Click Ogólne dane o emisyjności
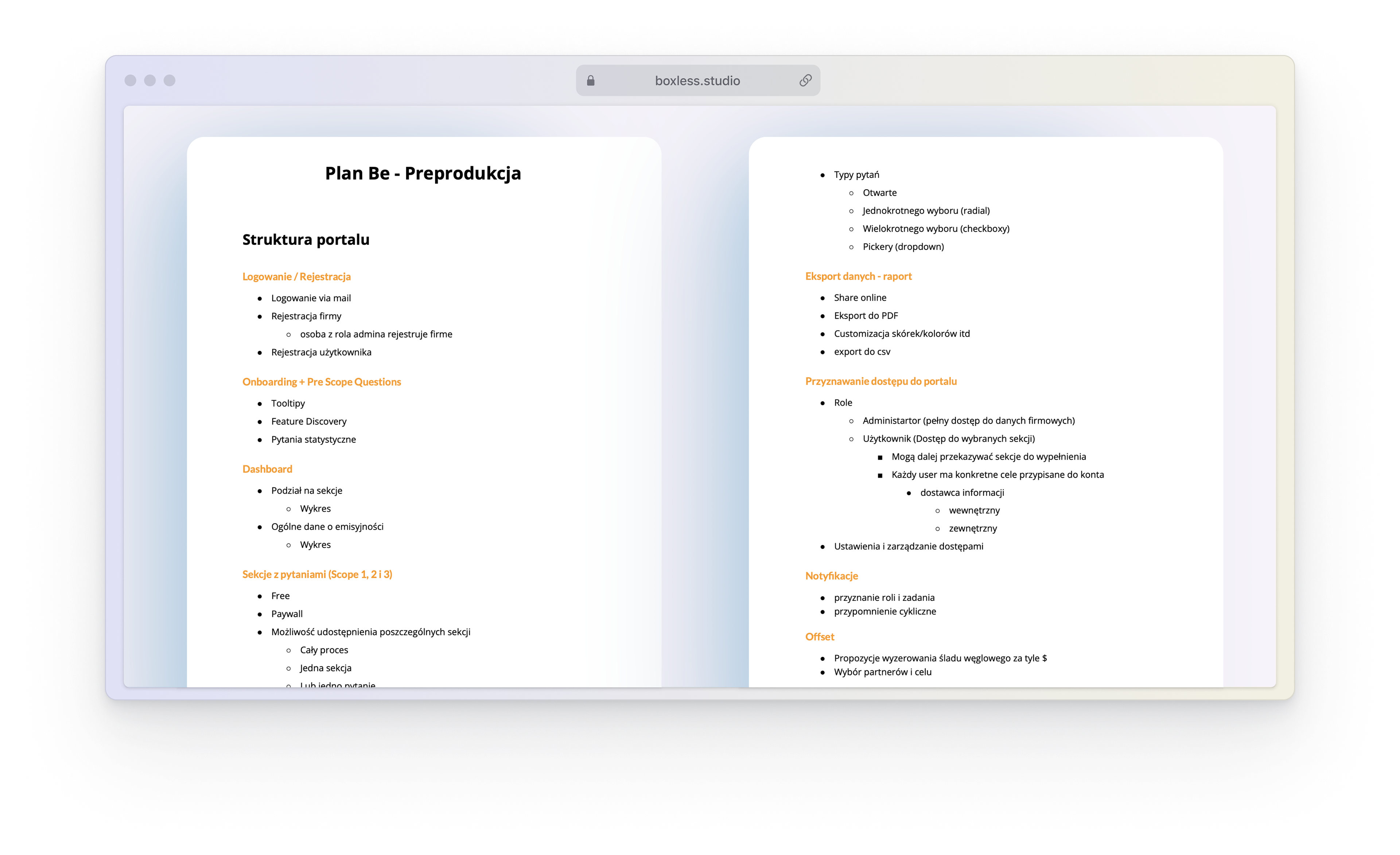The height and width of the screenshot is (855, 1400). point(327,527)
